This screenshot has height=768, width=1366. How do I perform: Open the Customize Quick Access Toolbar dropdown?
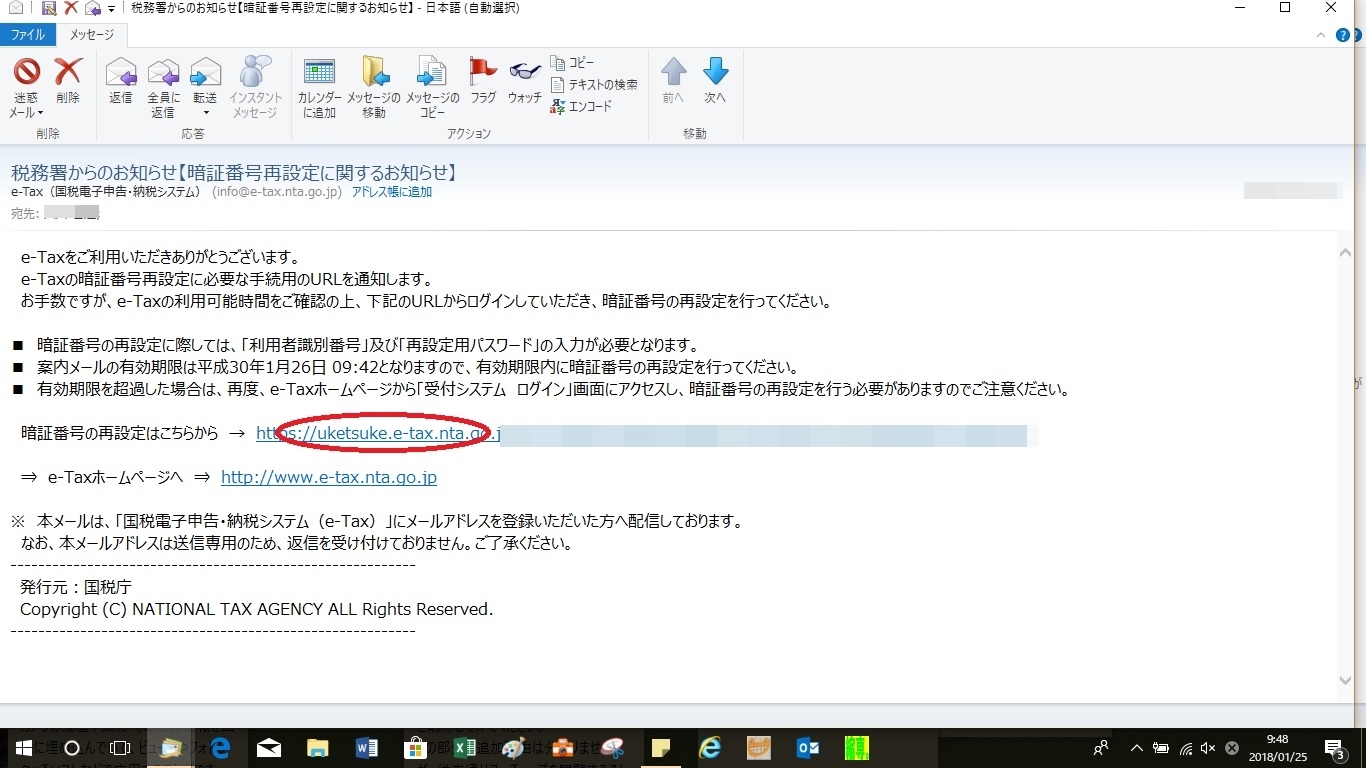(110, 9)
